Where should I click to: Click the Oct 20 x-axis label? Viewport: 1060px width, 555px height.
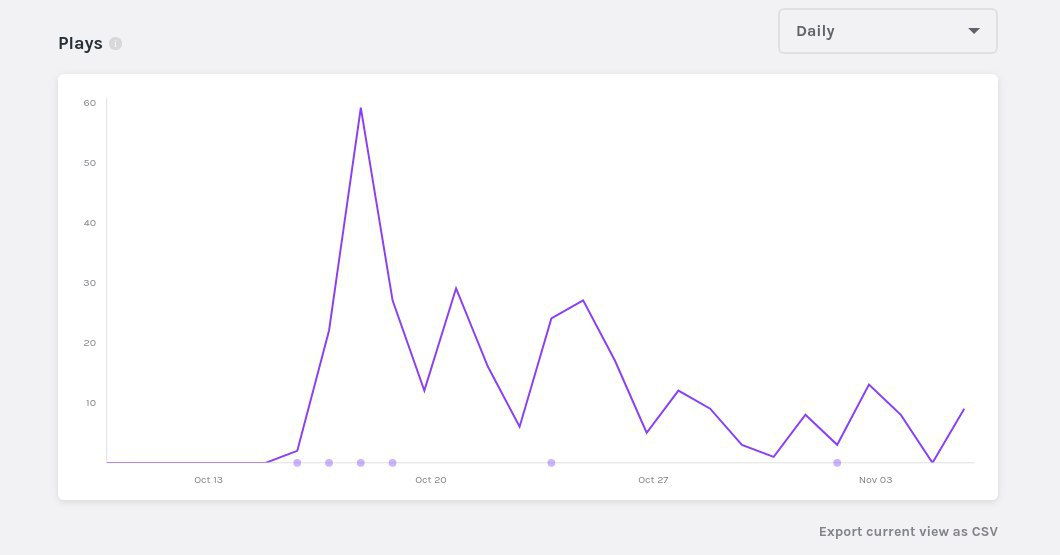431,480
